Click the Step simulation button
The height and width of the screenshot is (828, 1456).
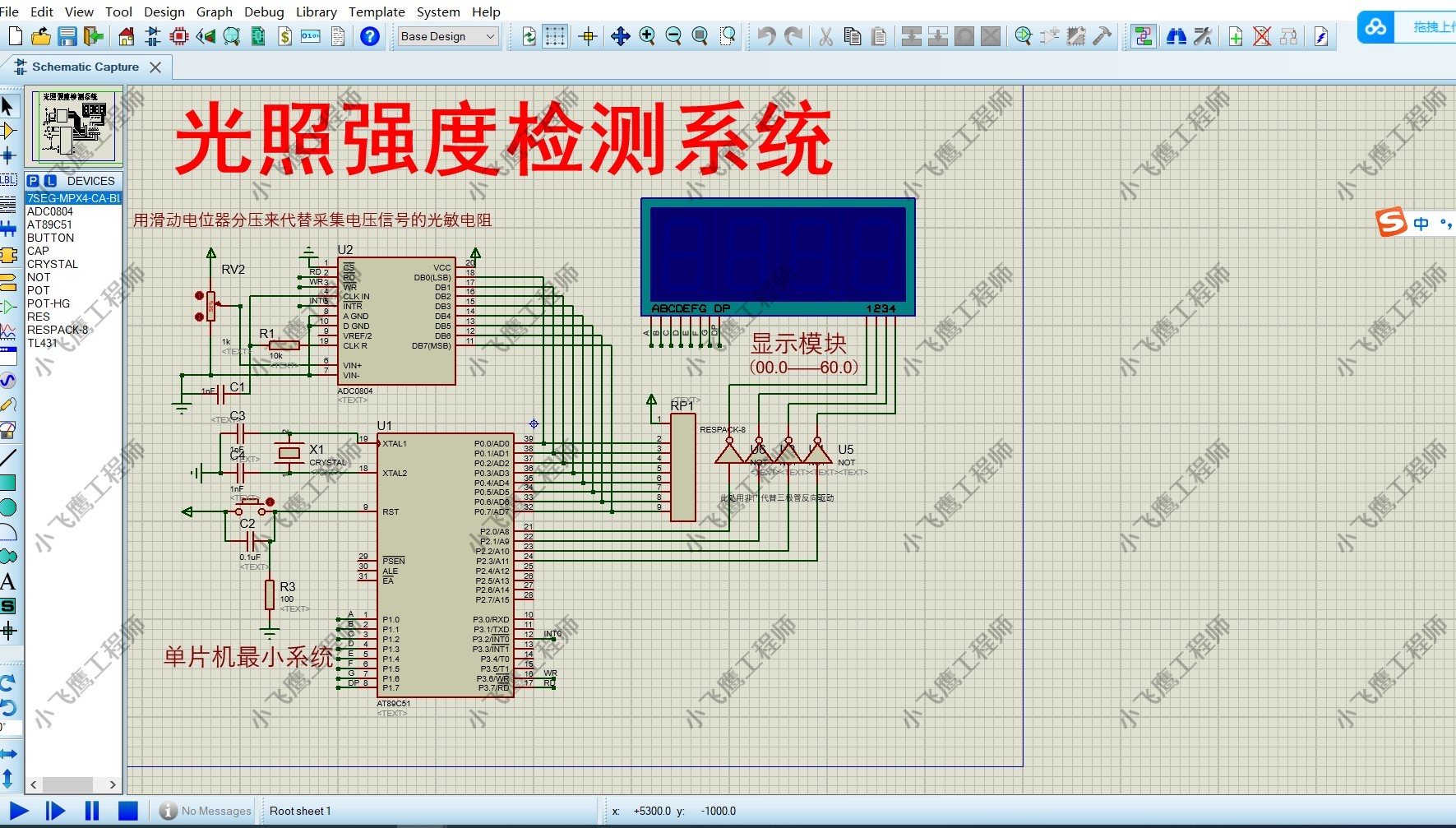pos(55,811)
